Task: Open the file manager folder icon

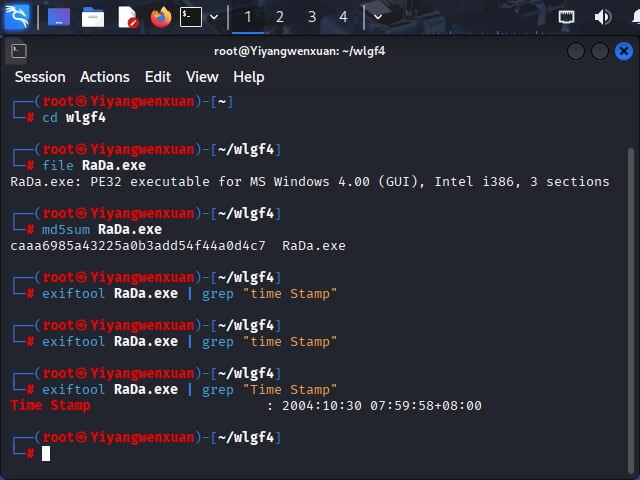Action: [93, 18]
